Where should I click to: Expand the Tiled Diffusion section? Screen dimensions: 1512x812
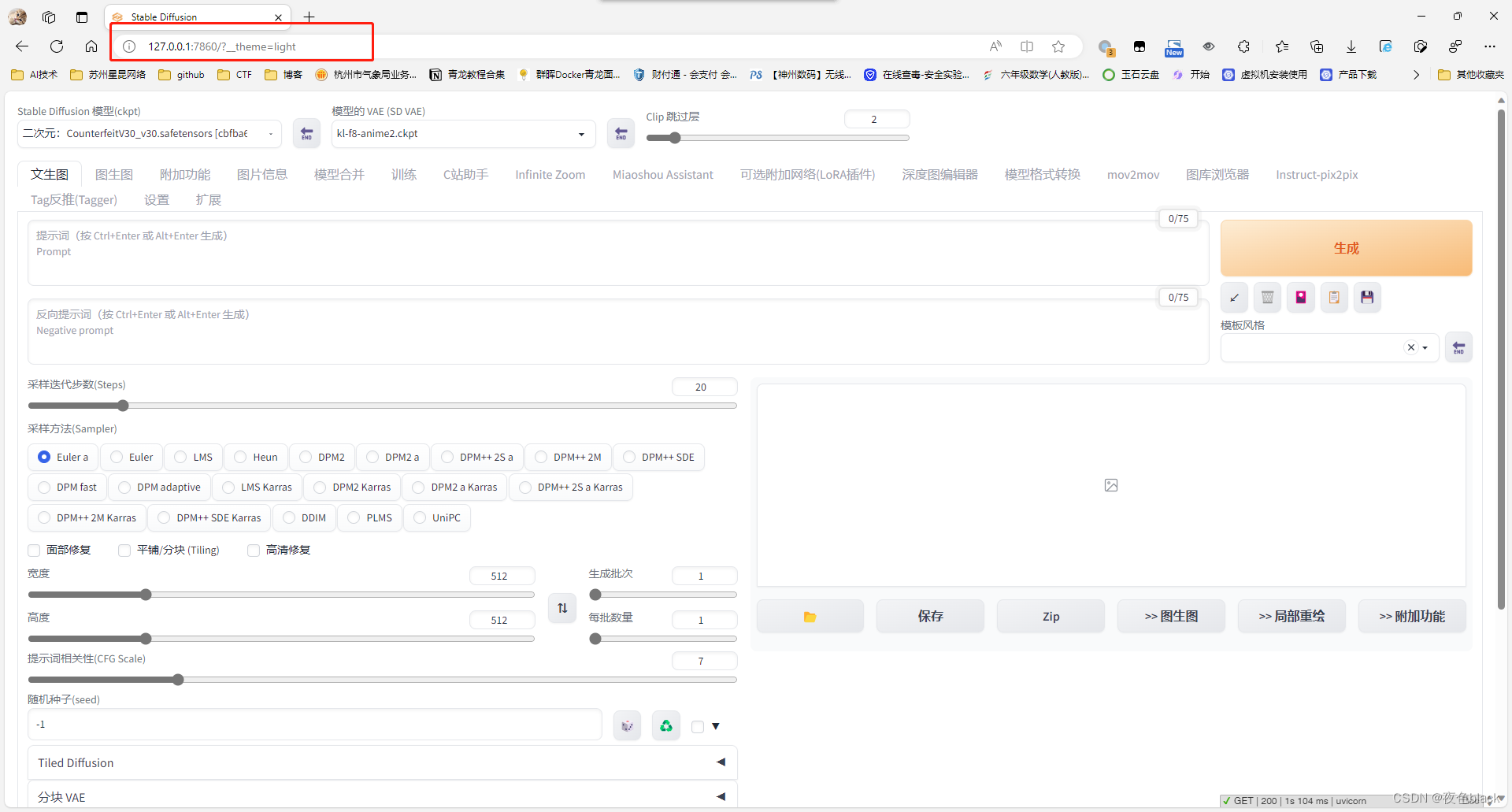(x=383, y=762)
